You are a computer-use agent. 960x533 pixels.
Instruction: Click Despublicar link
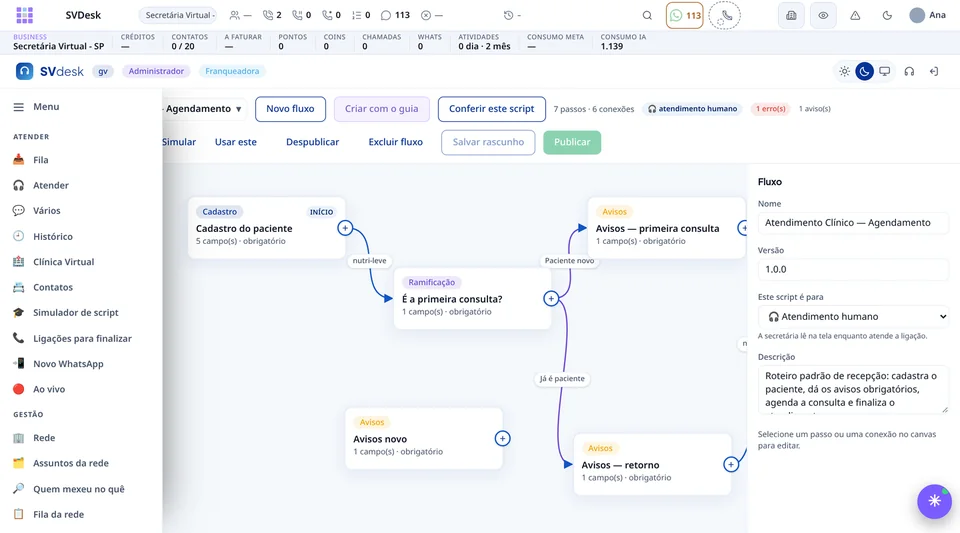pyautogui.click(x=312, y=142)
